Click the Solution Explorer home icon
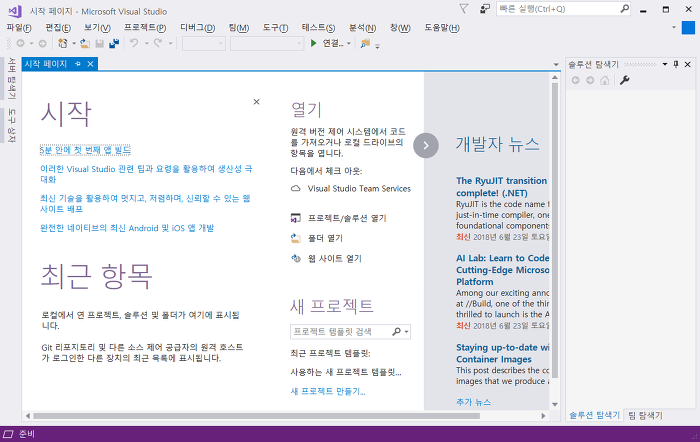This screenshot has height=442, width=700. pos(604,80)
